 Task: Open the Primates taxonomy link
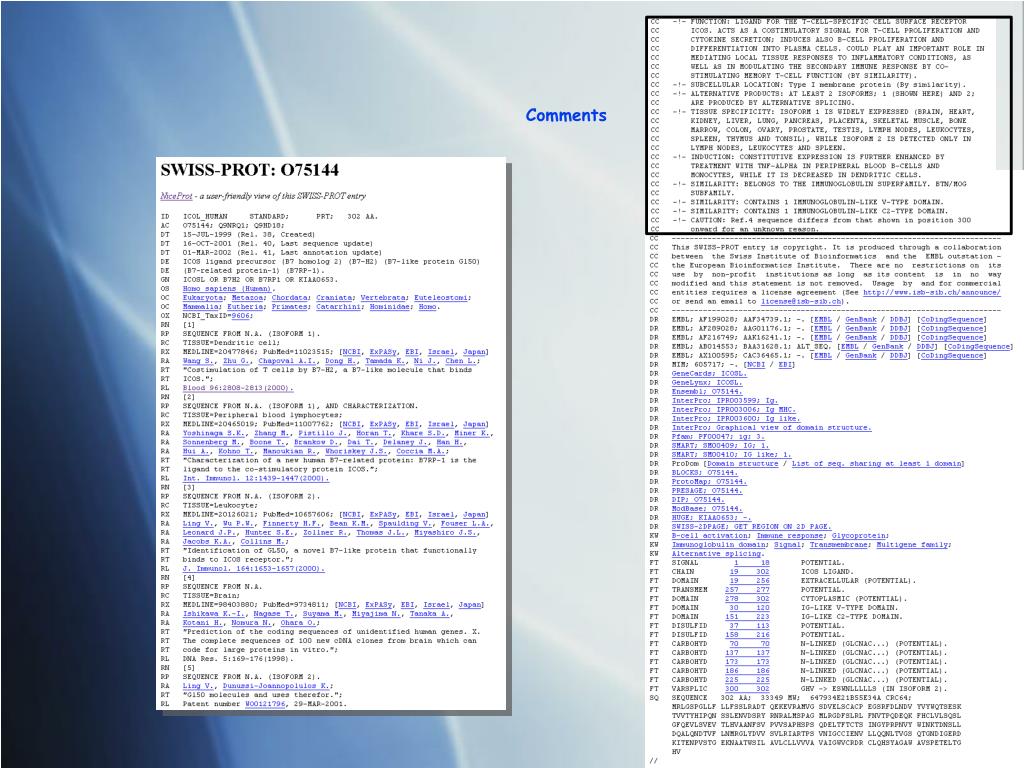click(x=291, y=307)
